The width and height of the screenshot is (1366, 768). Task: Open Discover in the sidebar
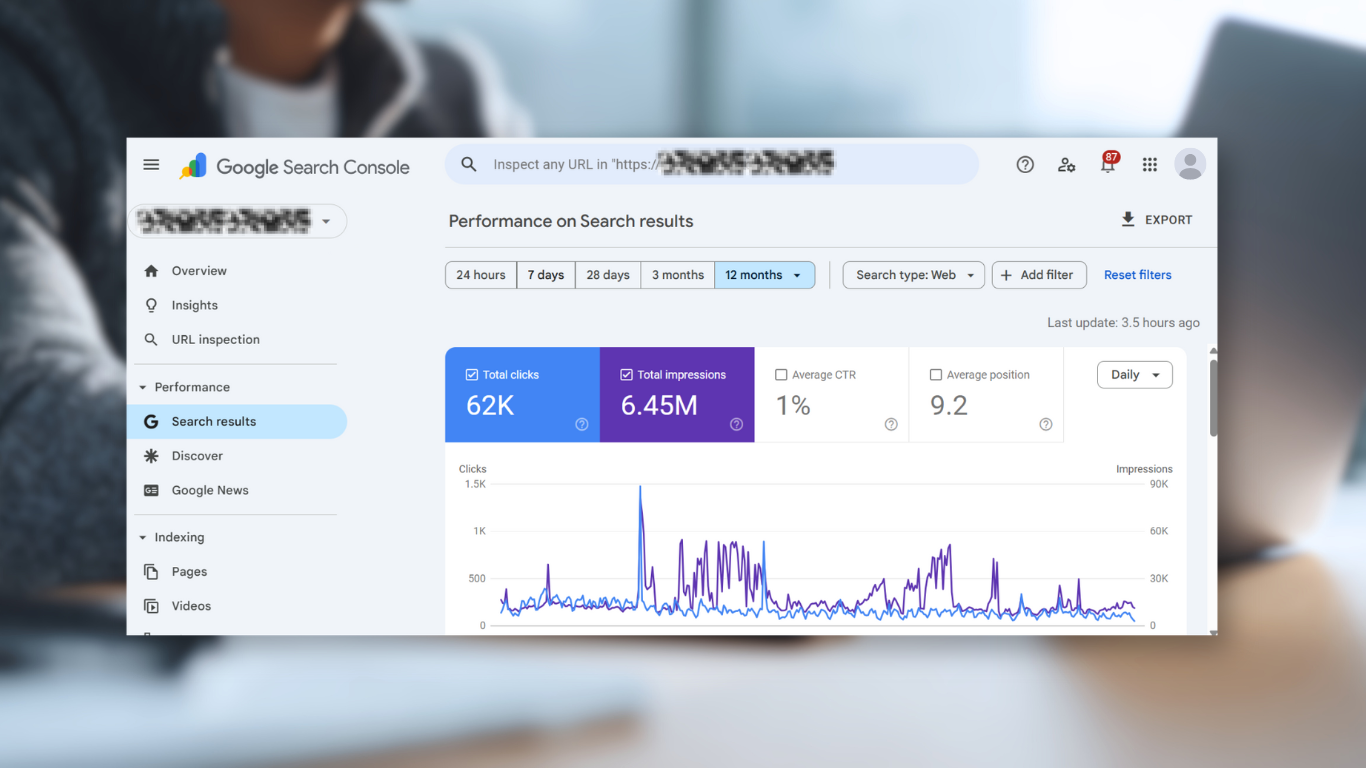197,456
